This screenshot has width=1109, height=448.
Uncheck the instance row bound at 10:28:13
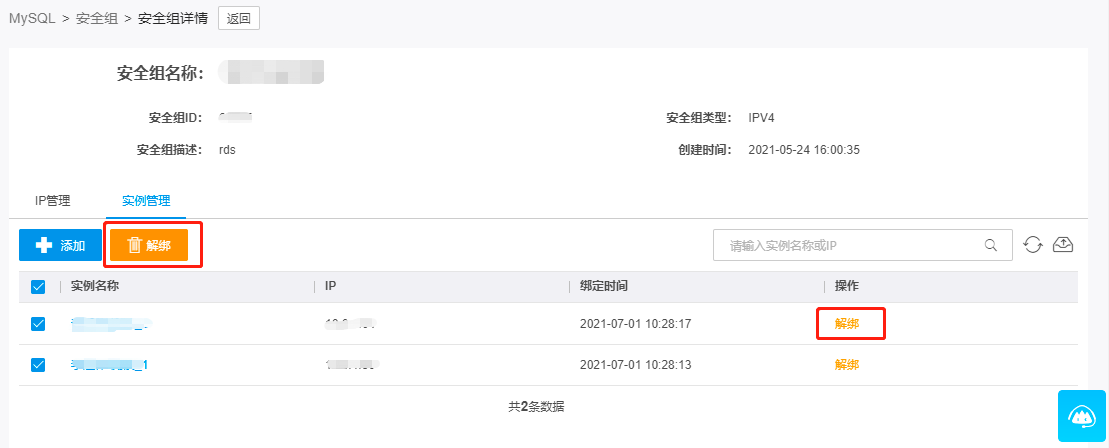(39, 365)
